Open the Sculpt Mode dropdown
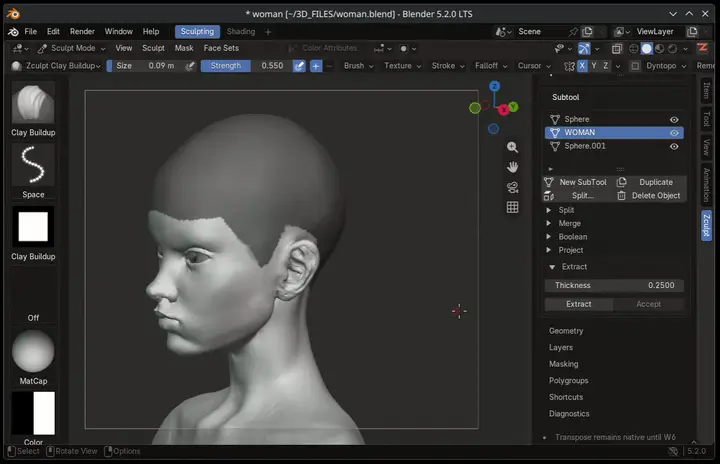Viewport: 720px width, 464px height. [72, 48]
